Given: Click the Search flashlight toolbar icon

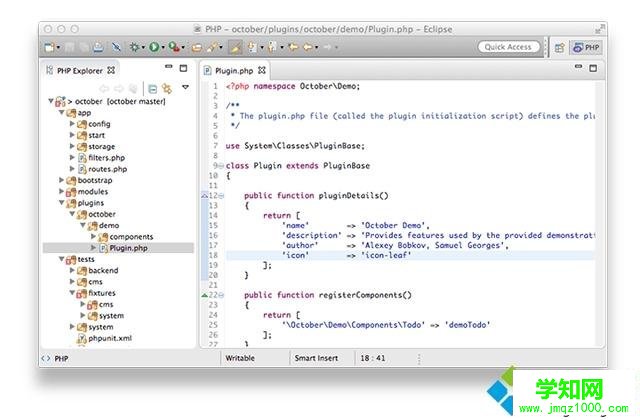Looking at the screenshot, I should (212, 47).
